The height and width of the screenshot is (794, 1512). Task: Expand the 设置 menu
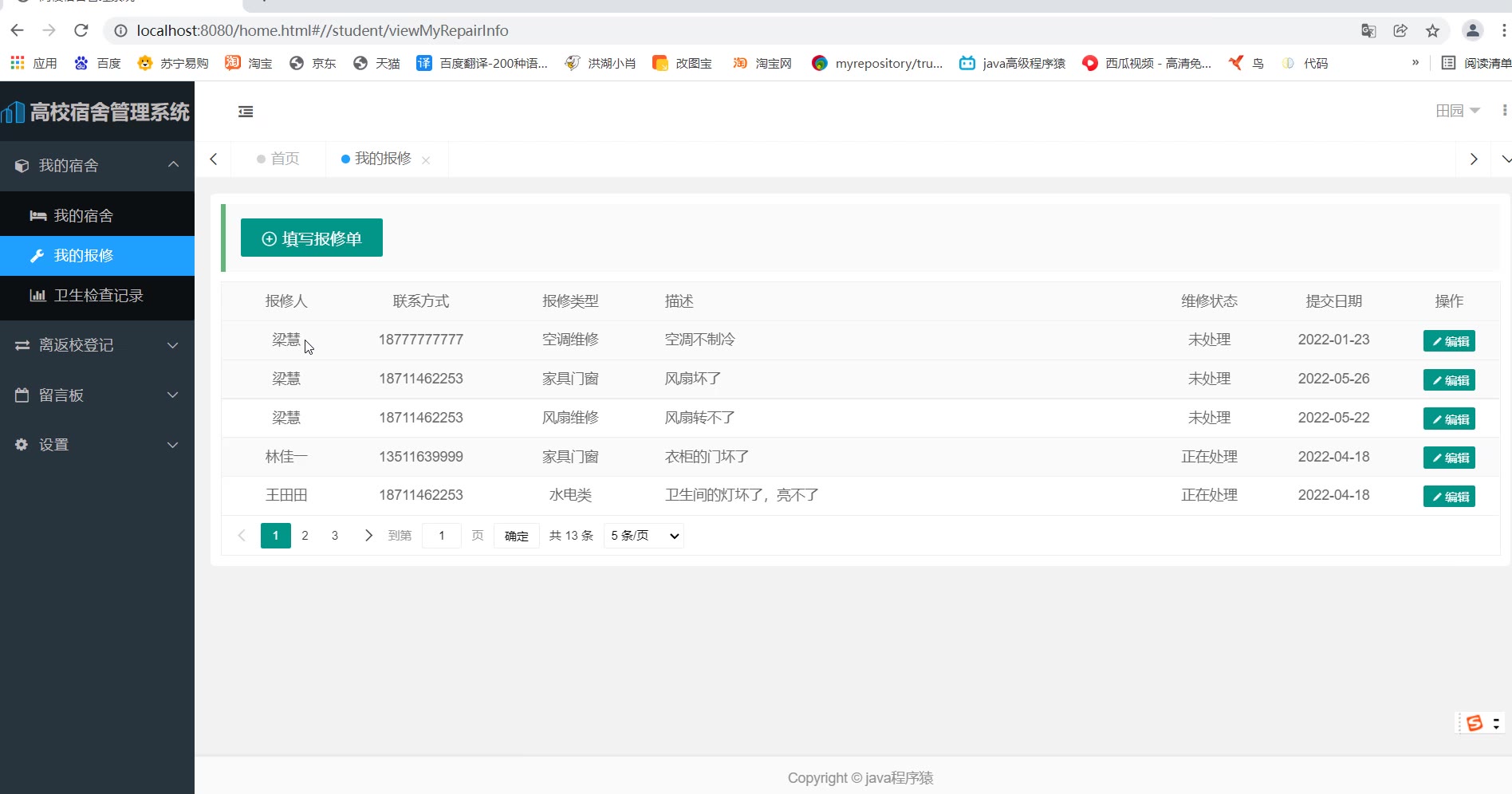(97, 445)
